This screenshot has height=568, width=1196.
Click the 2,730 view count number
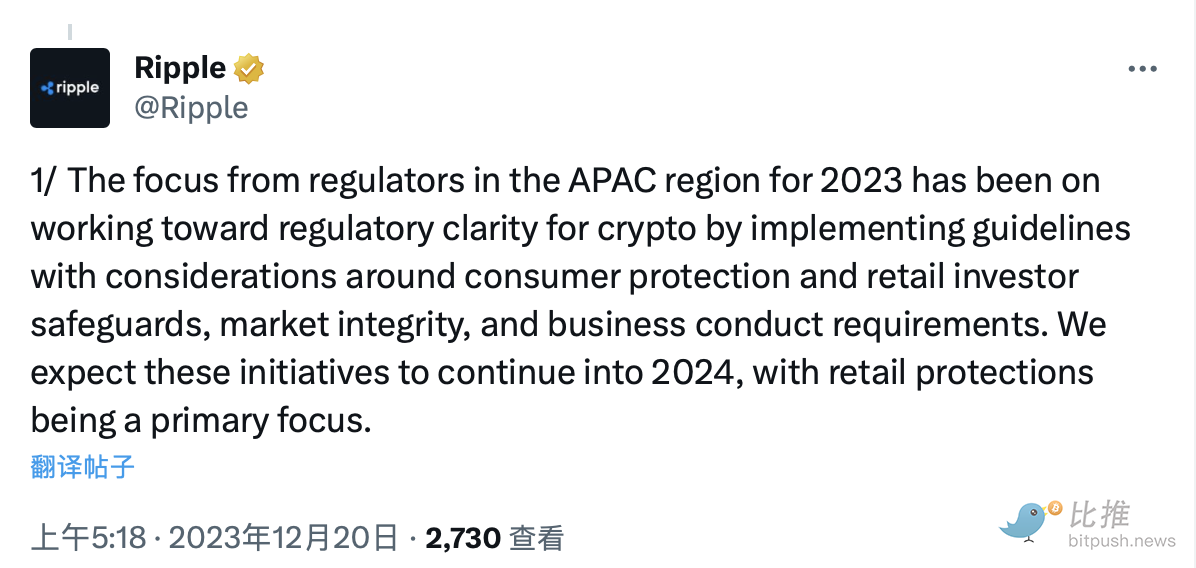(x=463, y=538)
